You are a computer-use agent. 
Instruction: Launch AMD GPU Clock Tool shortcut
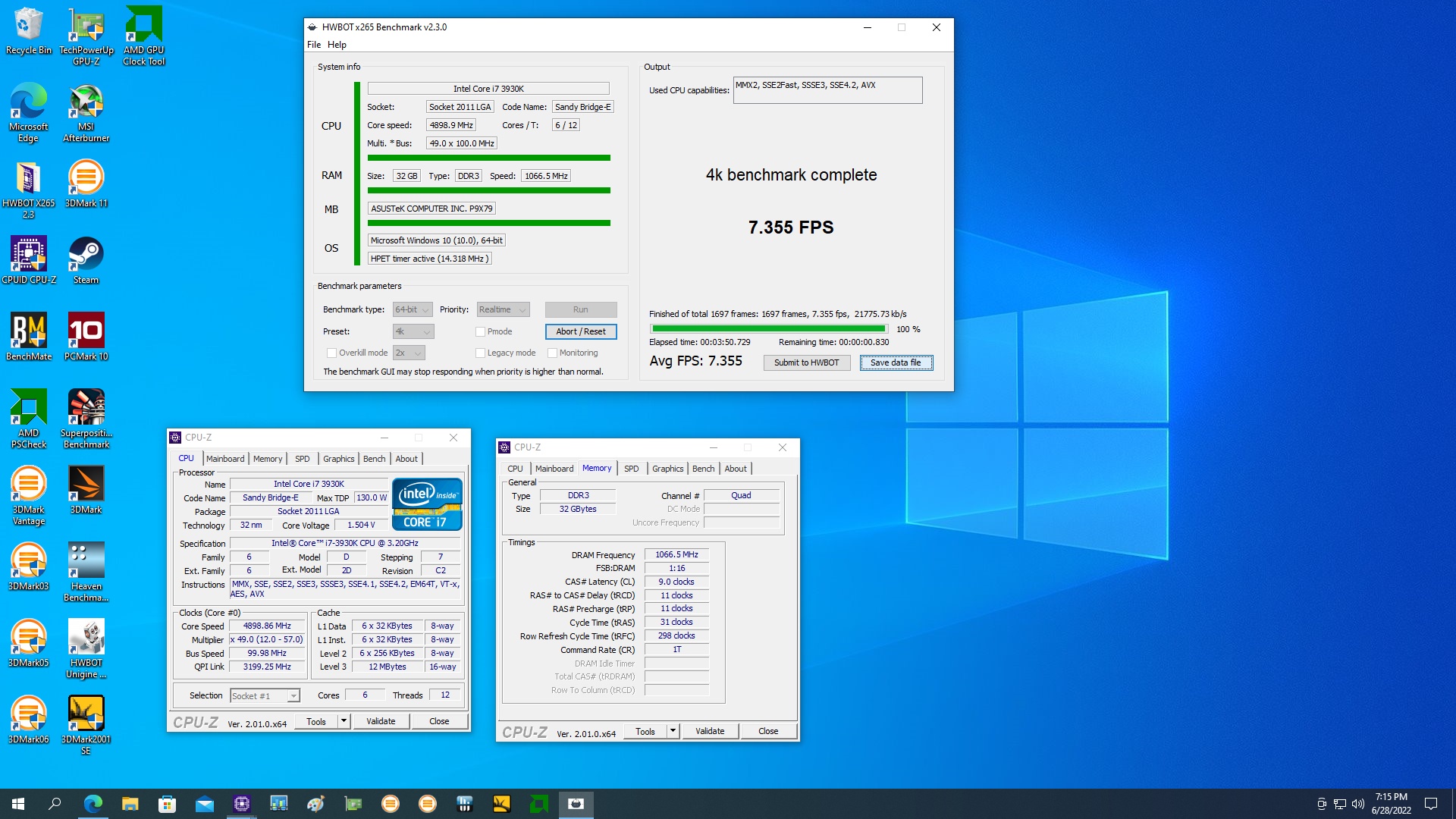pos(144,36)
